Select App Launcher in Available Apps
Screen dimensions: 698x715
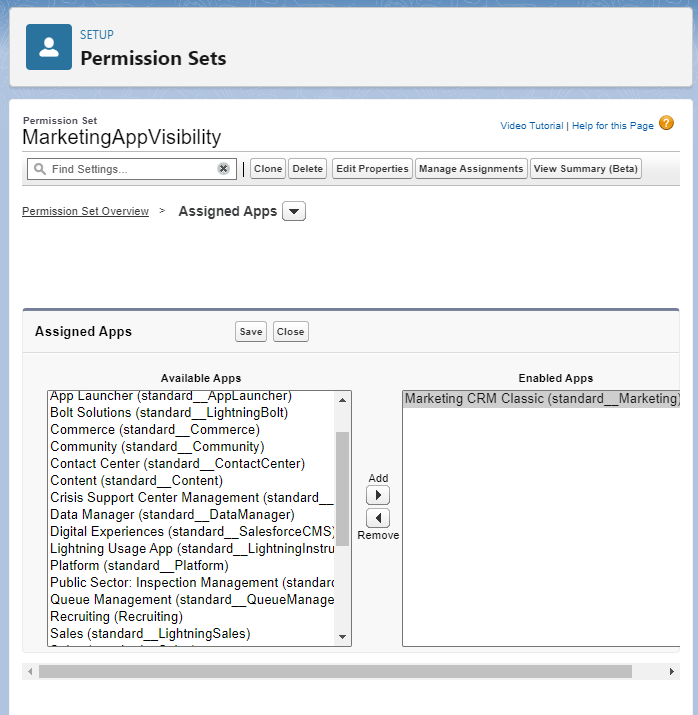click(191, 396)
